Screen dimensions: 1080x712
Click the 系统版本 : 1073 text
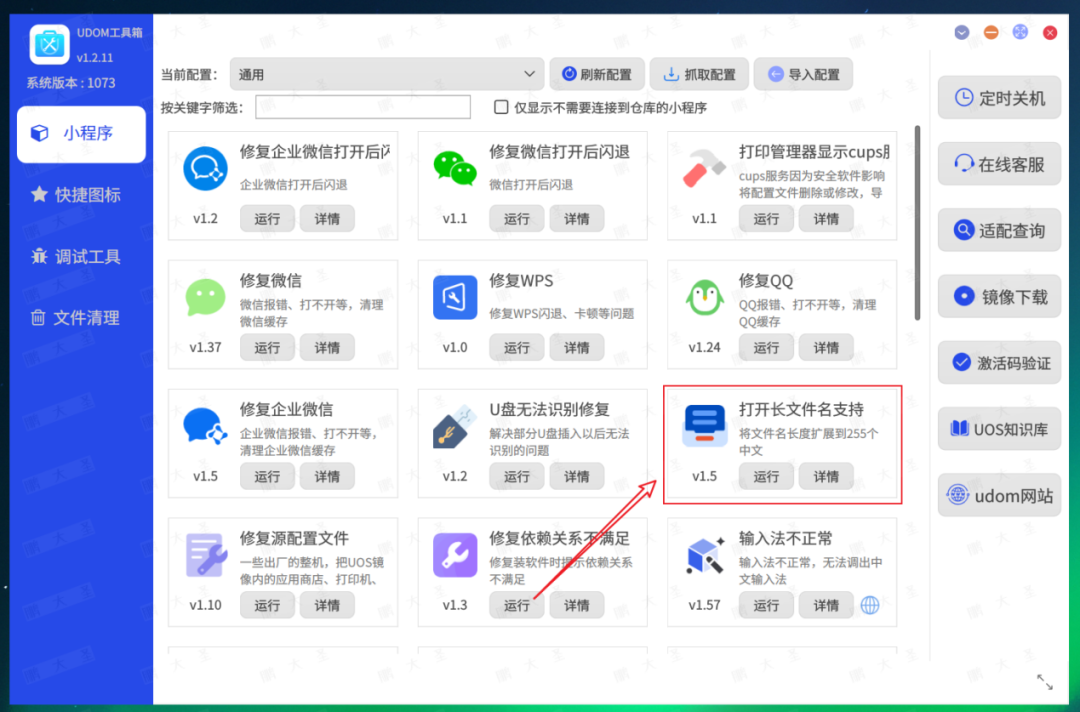(x=71, y=83)
